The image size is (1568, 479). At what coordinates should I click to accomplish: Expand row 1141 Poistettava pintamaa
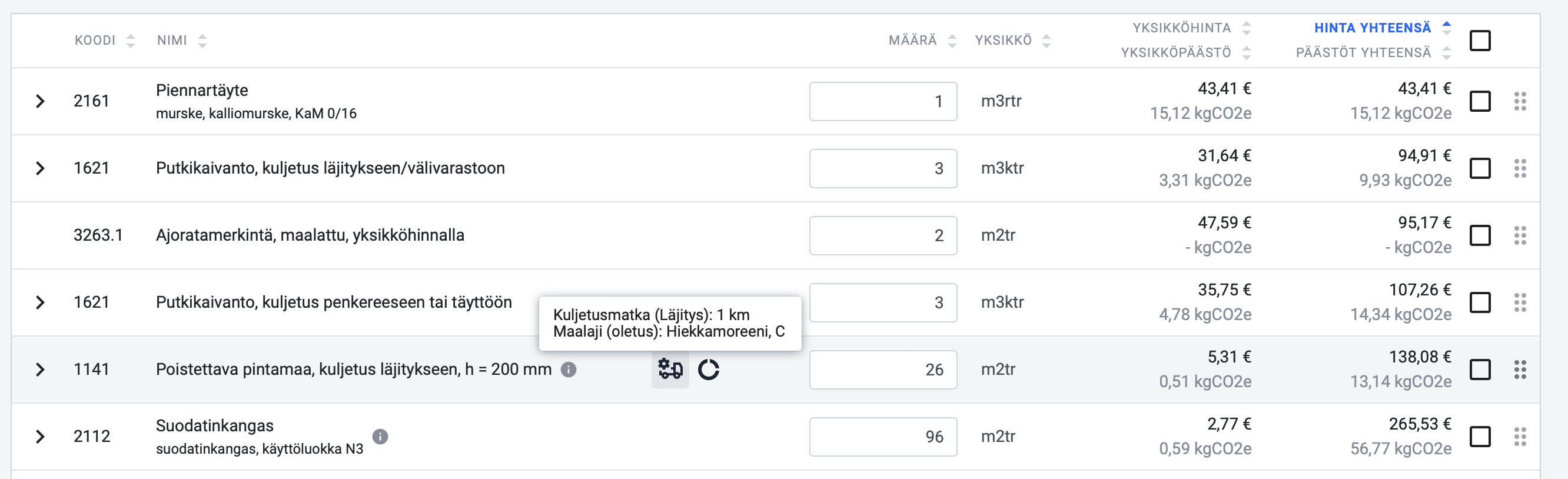point(40,370)
